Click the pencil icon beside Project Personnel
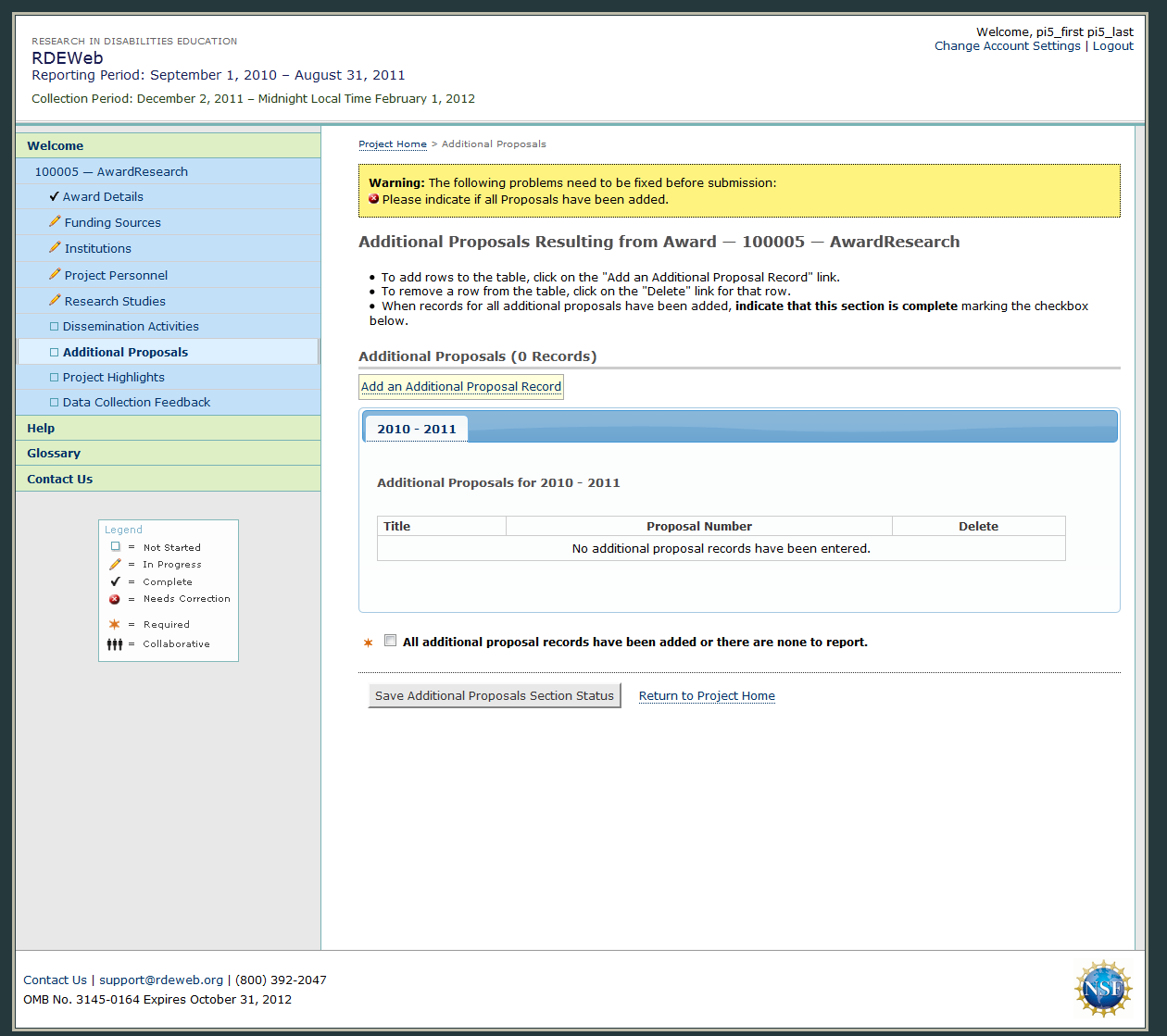 55,275
